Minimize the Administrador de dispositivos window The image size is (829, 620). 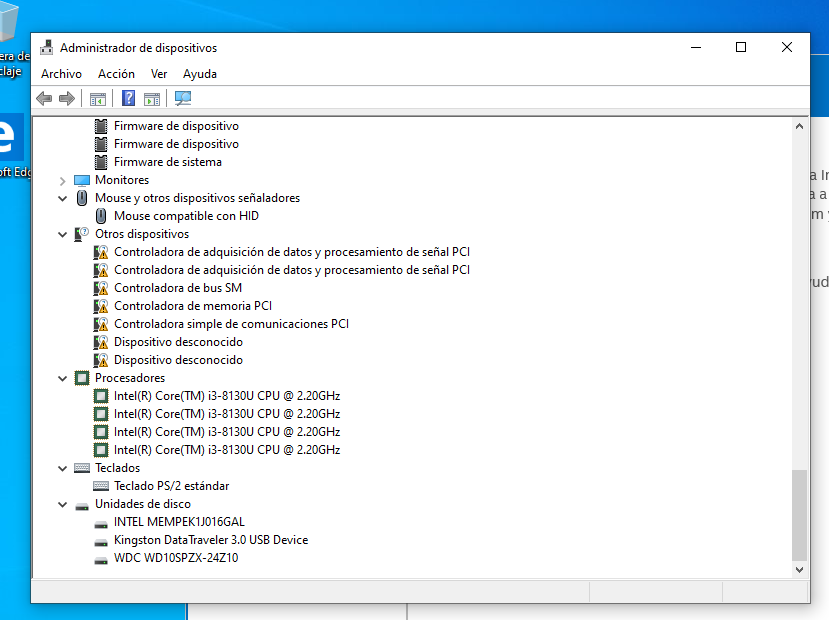click(696, 48)
